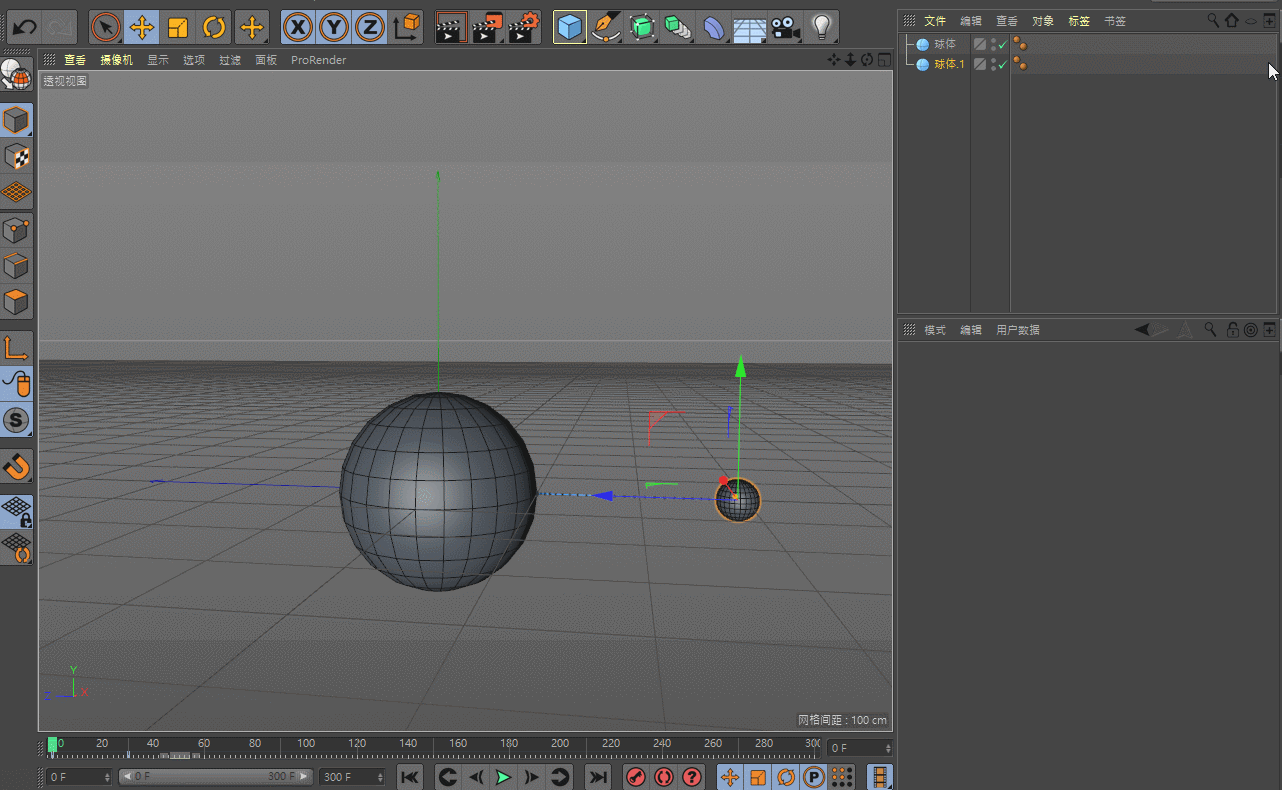The width and height of the screenshot is (1282, 790).
Task: Select the 球体 object in the Object Manager
Action: (945, 44)
